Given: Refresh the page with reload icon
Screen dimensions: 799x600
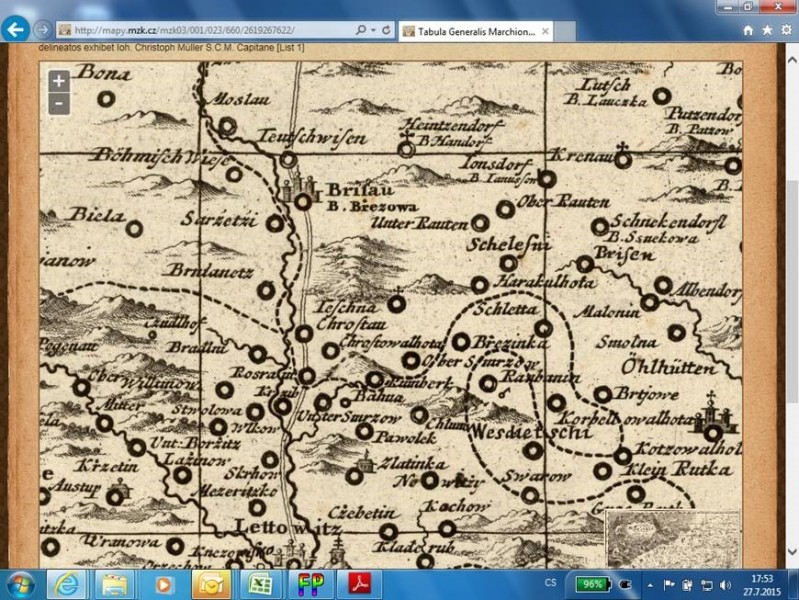Looking at the screenshot, I should pos(386,30).
